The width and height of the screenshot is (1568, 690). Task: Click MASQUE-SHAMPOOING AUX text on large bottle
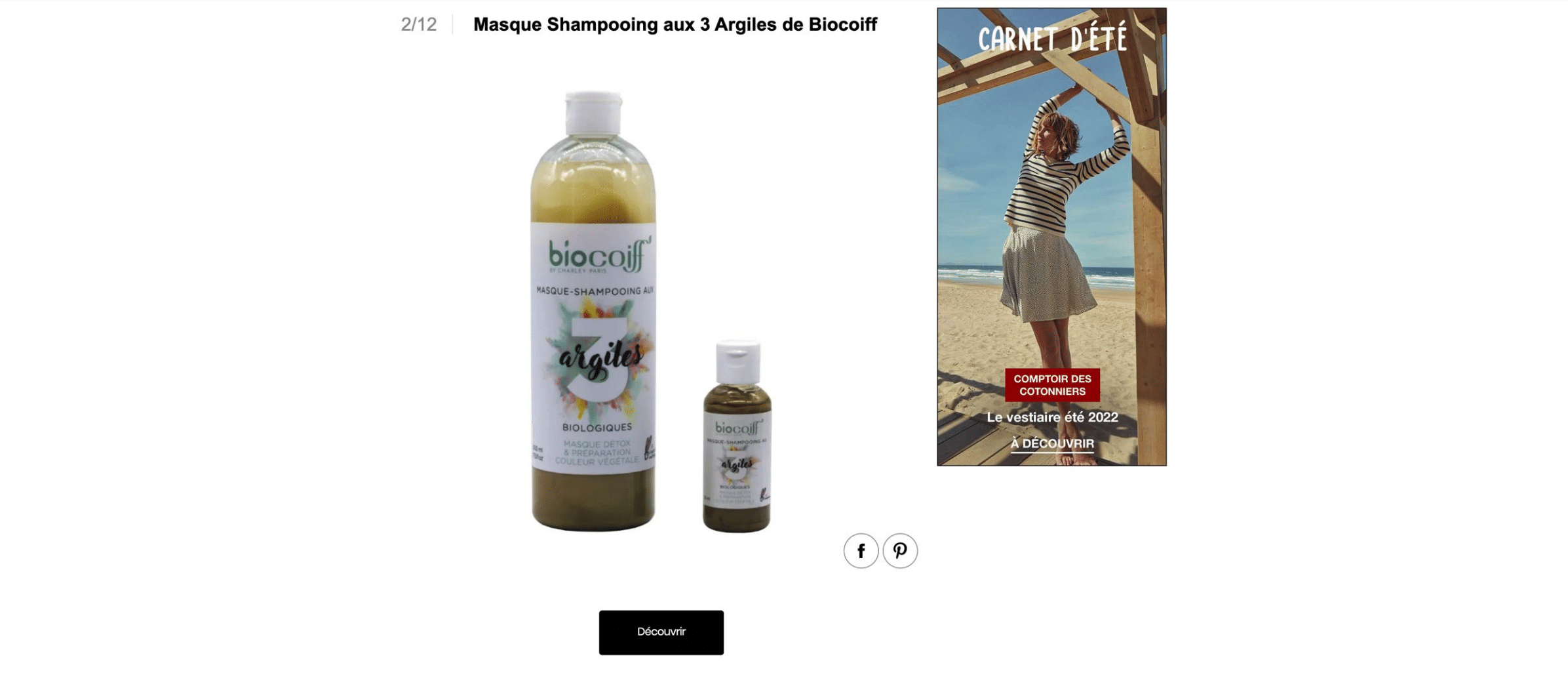click(595, 291)
